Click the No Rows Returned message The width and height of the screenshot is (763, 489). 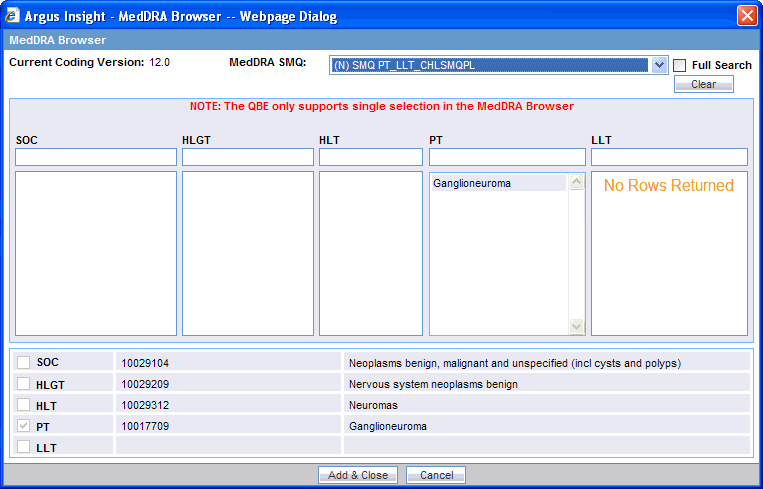(669, 185)
